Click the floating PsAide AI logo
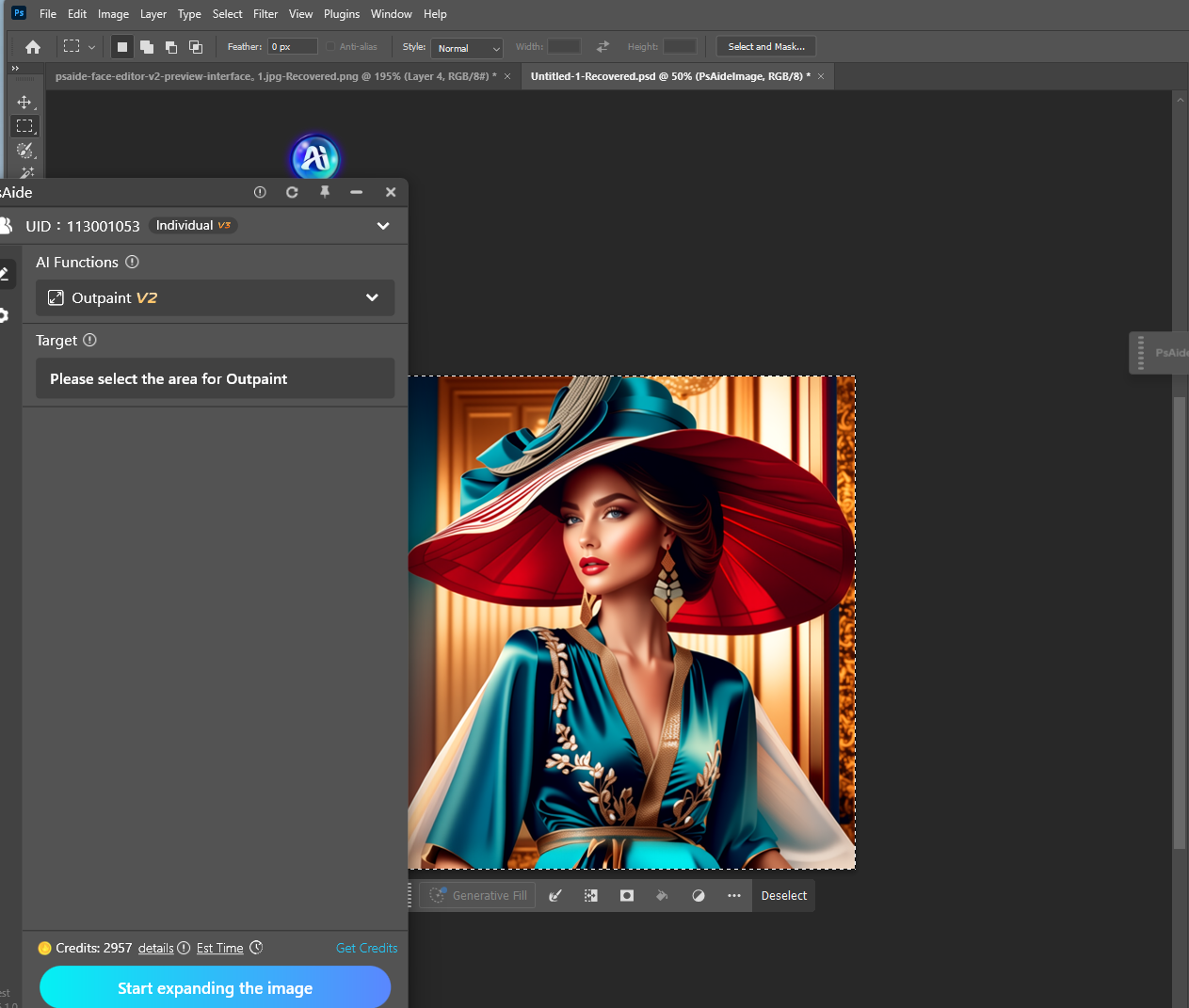Viewport: 1189px width, 1008px height. (314, 157)
